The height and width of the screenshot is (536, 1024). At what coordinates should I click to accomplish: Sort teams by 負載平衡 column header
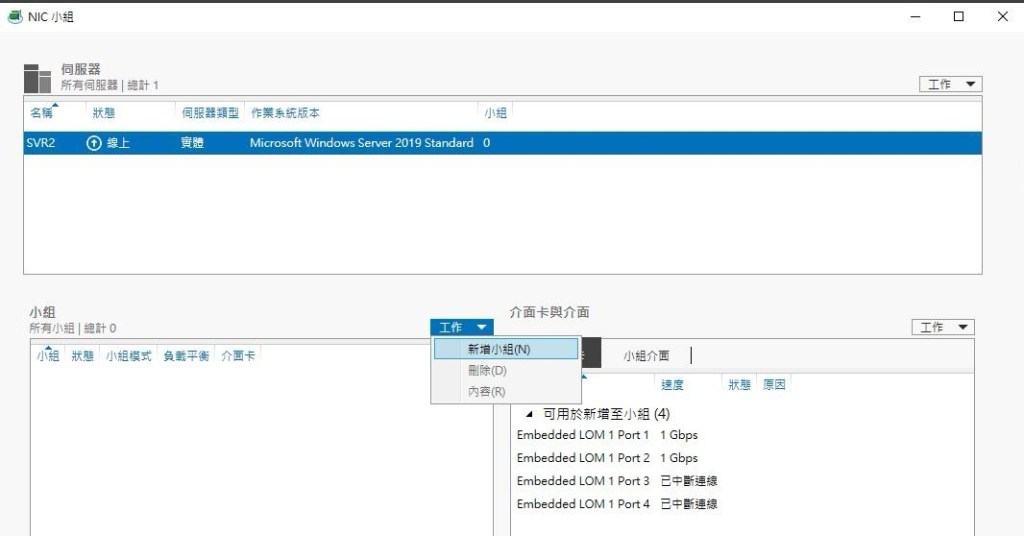(x=186, y=356)
